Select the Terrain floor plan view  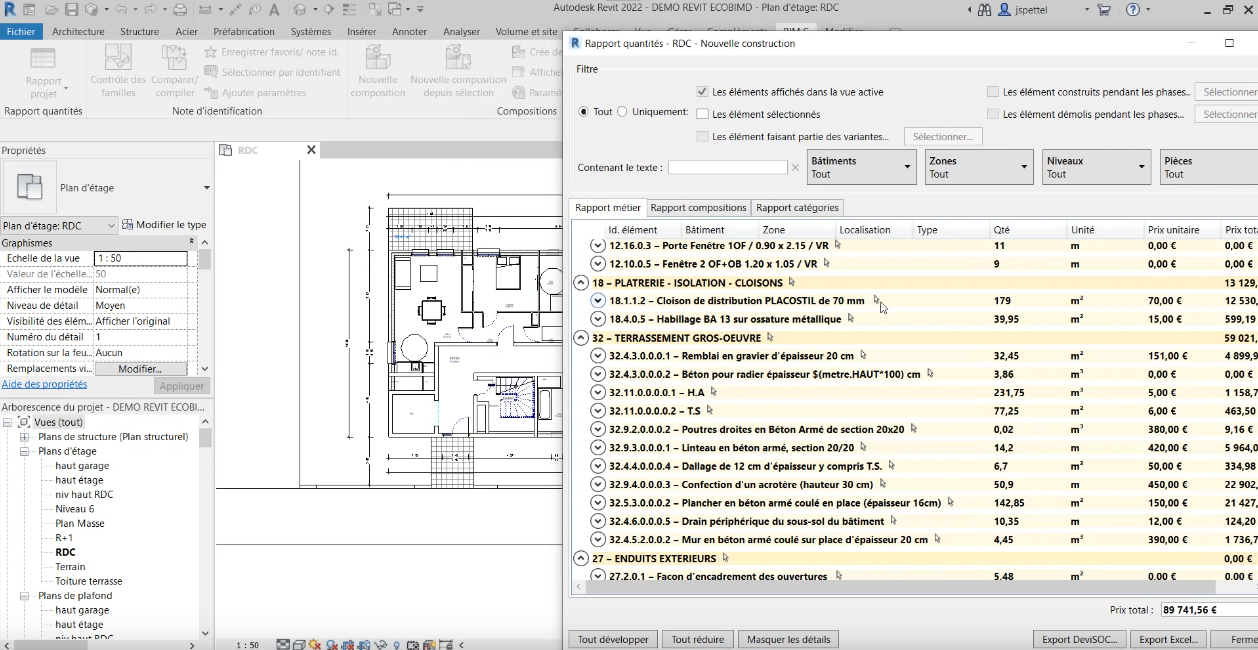(x=70, y=566)
